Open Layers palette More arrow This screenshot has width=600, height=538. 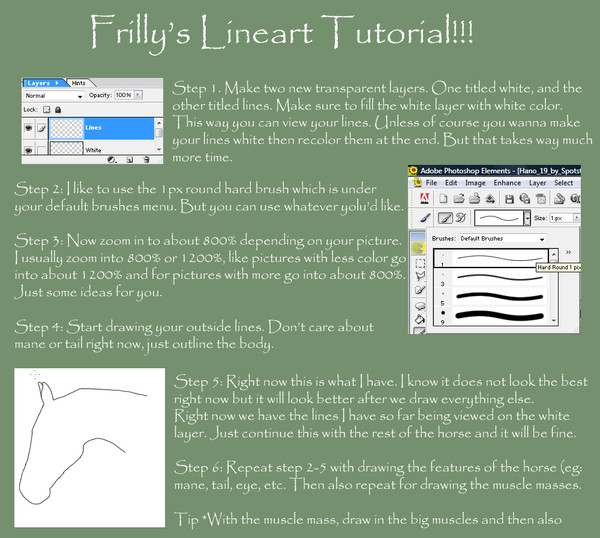(57, 83)
